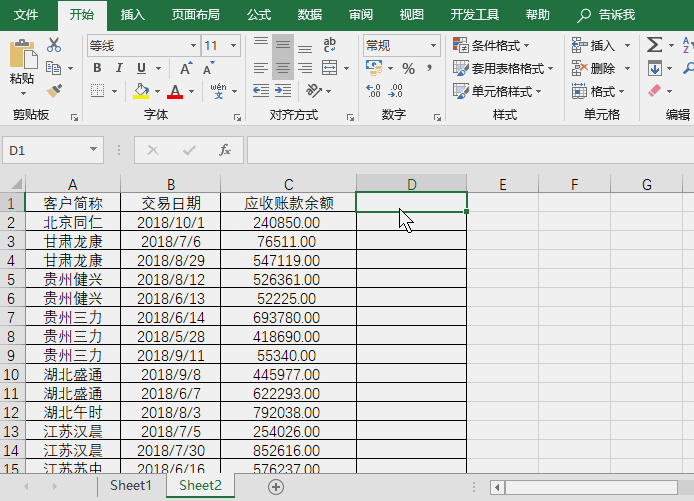Click the Cut scissors icon
Image resolution: width=694 pixels, height=501 pixels.
coord(54,45)
